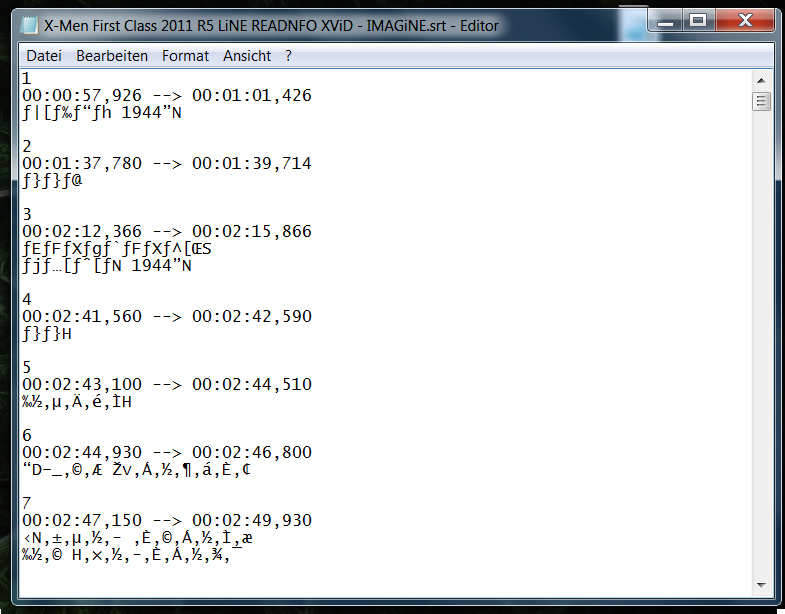Open the ? help menu
The width and height of the screenshot is (785, 614).
[288, 56]
